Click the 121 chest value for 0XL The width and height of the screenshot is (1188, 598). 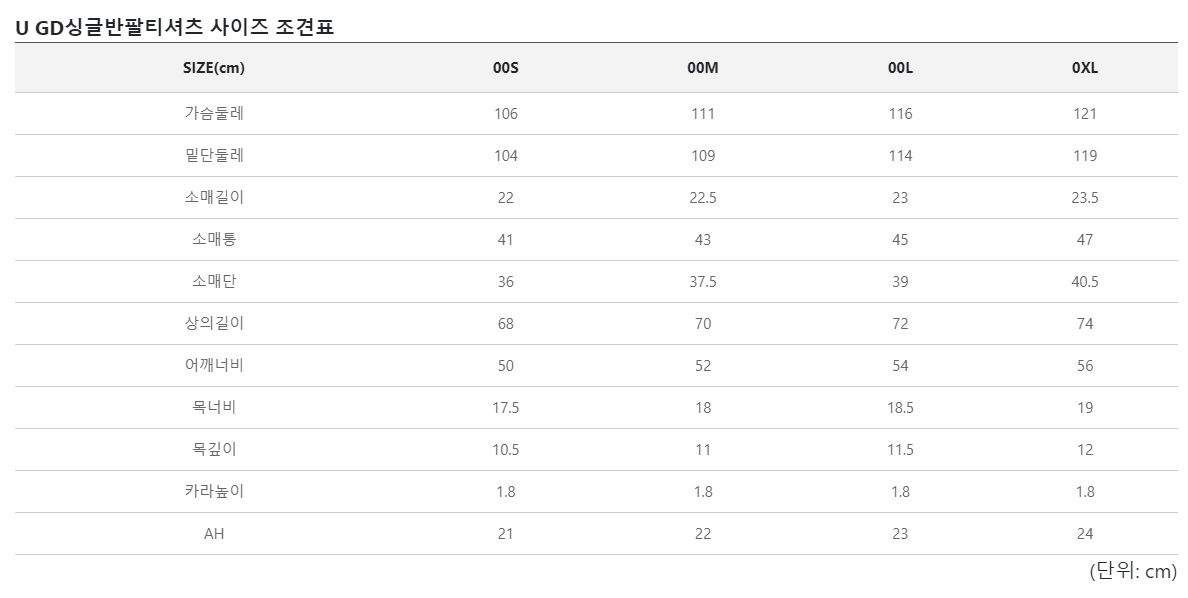1085,114
